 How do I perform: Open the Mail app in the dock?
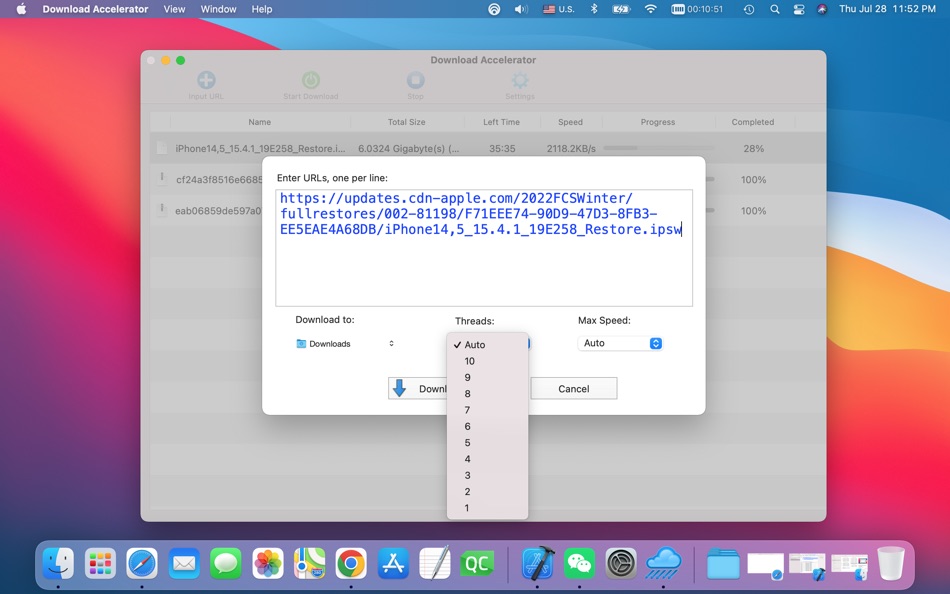(x=184, y=564)
